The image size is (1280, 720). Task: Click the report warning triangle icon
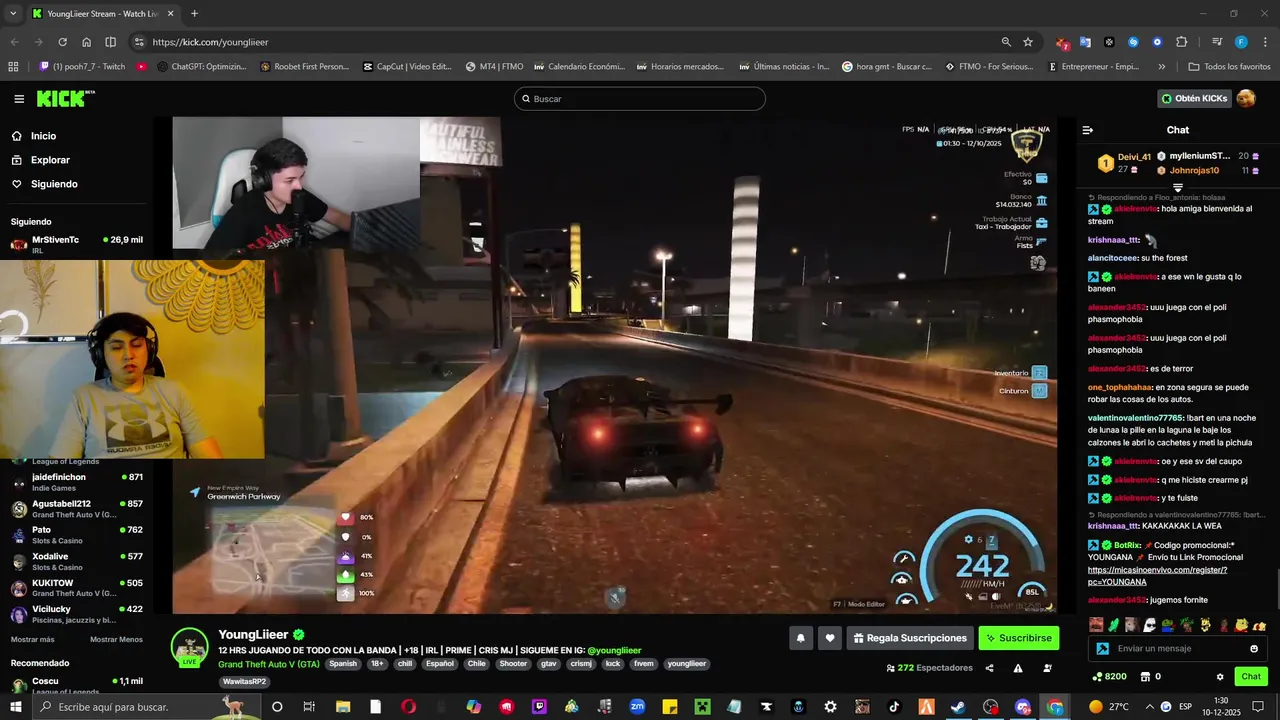[x=1018, y=668]
